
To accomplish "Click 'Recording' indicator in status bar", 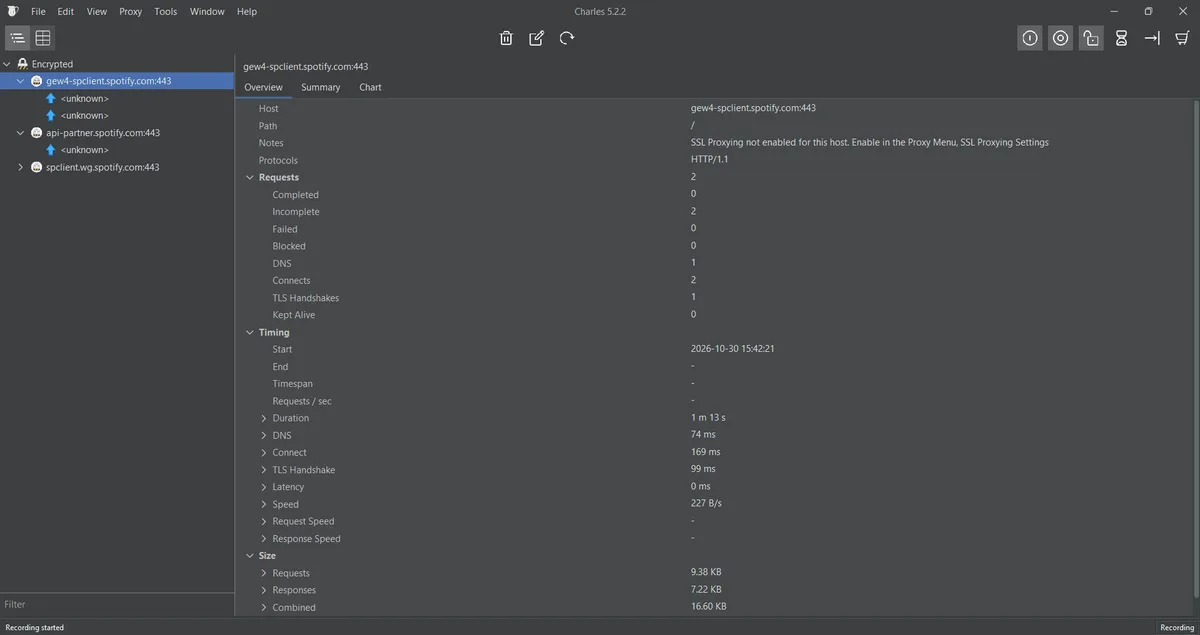I will 1177,628.
